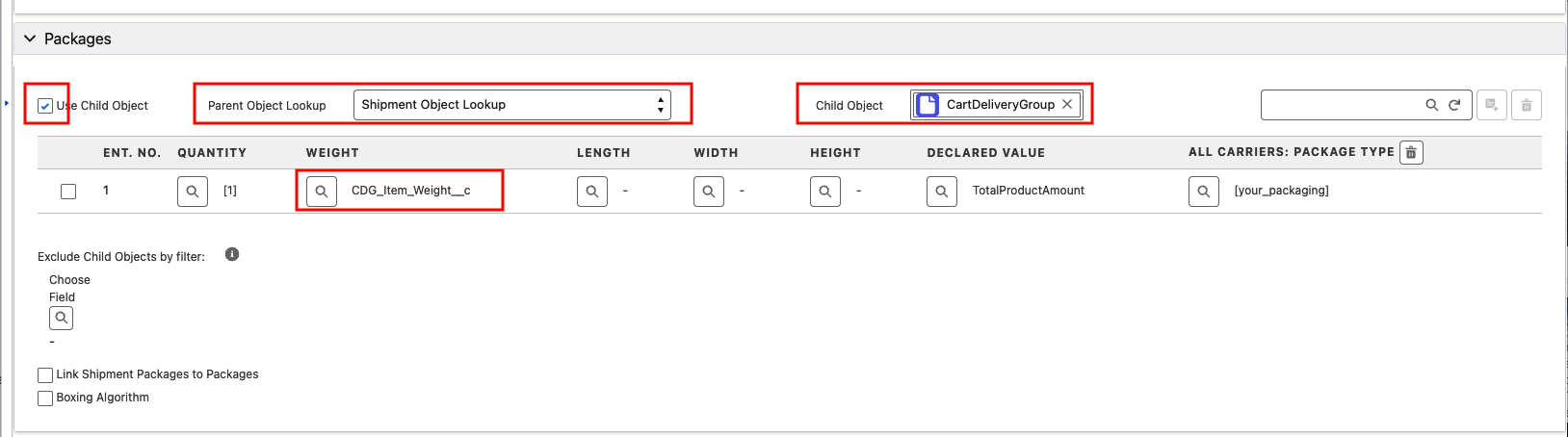Click trash icon beside Package Type header

[x=1411, y=152]
